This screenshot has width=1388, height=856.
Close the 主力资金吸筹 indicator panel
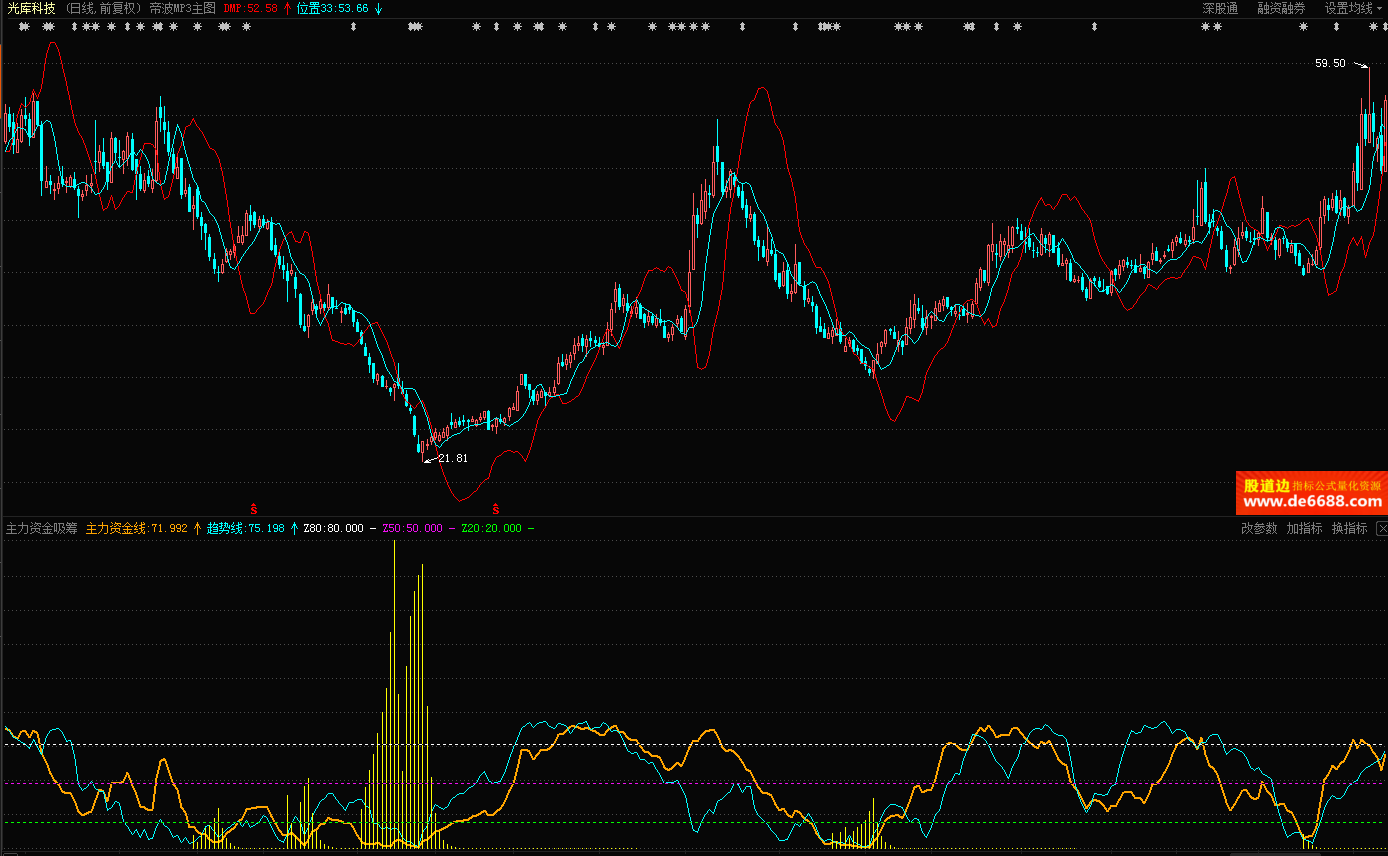[1381, 528]
